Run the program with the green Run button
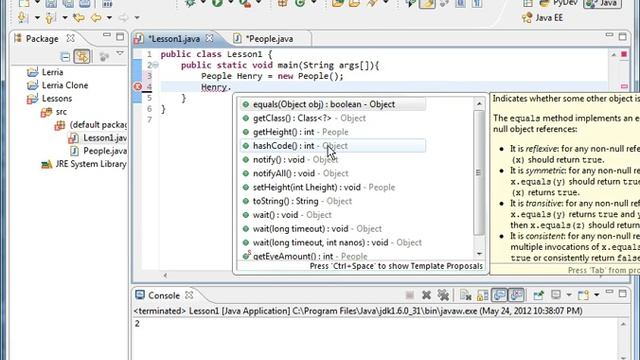Viewport: 640px width, 360px height. point(217,3)
